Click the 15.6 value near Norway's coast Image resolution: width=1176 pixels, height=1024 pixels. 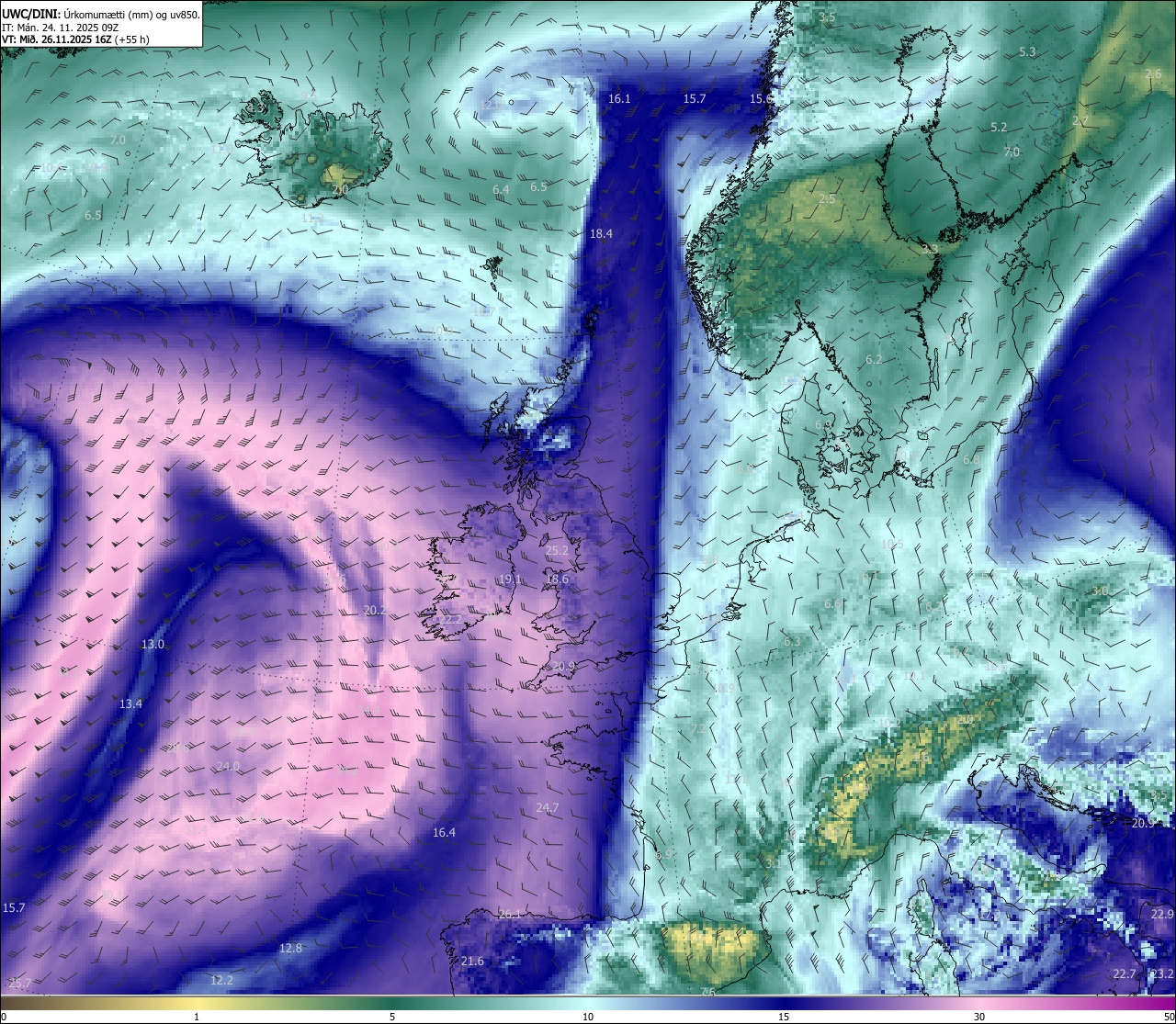pyautogui.click(x=761, y=98)
